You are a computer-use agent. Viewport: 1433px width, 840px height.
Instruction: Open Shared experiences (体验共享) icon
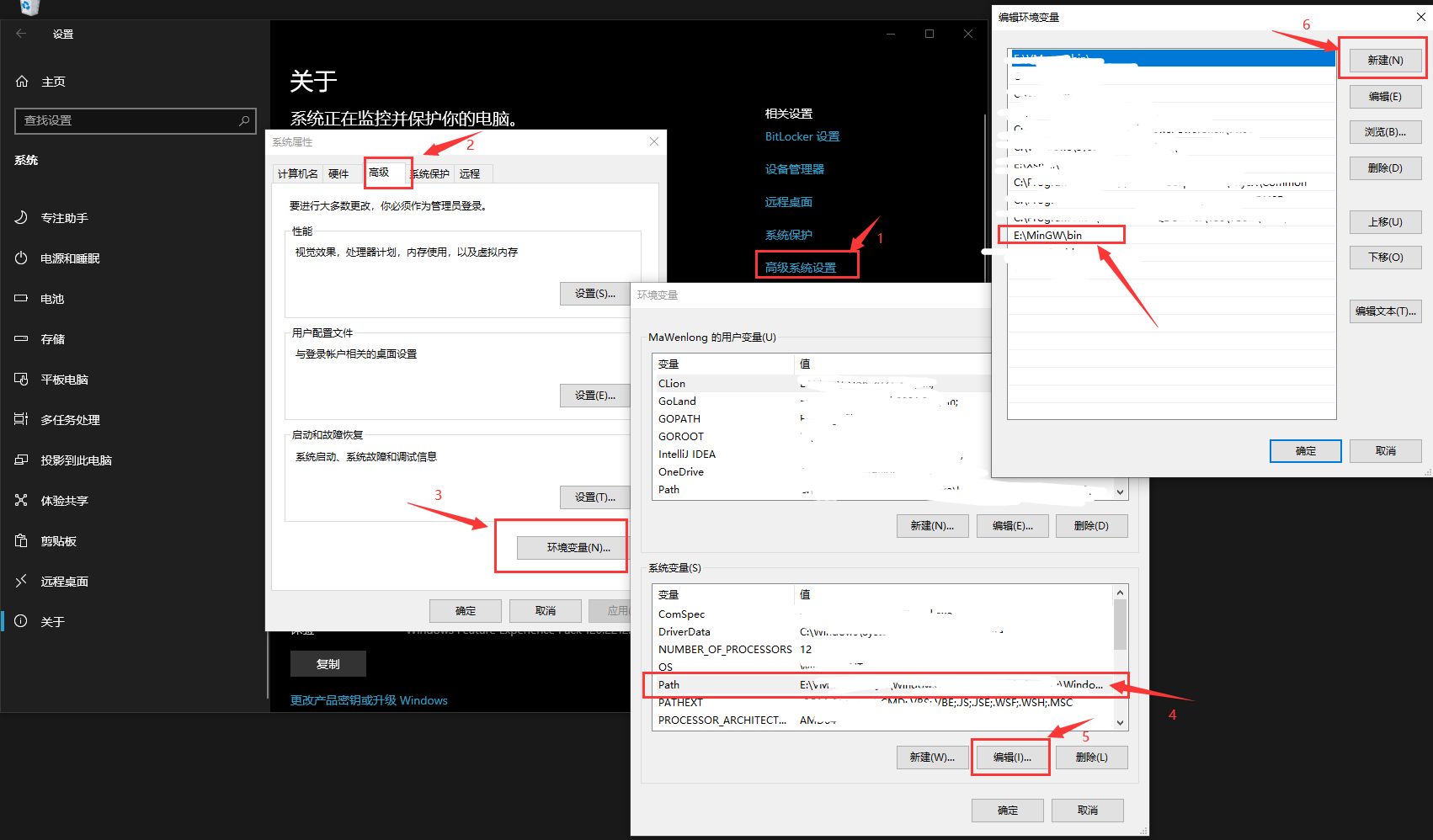click(x=22, y=501)
